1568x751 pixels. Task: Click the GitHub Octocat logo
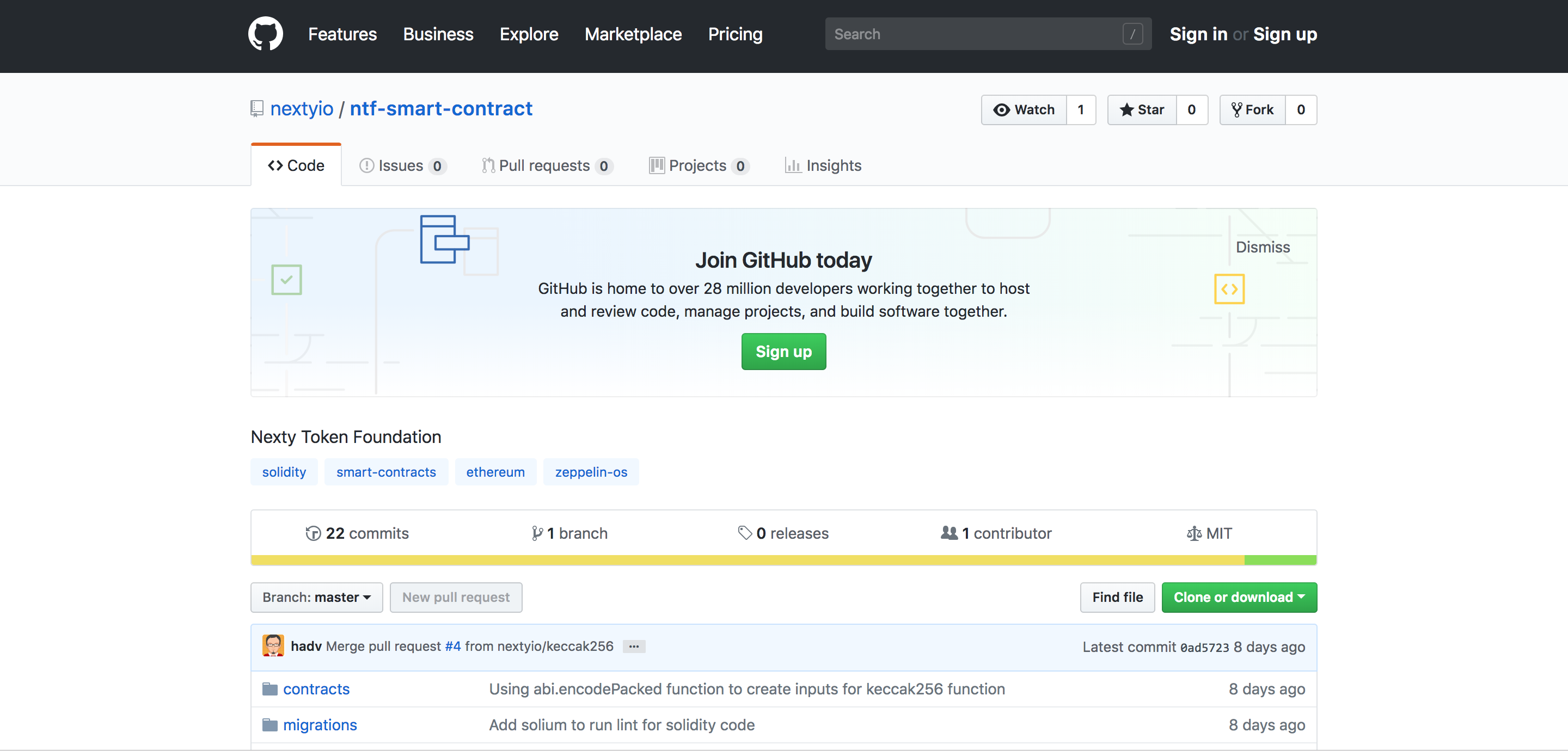tap(265, 34)
